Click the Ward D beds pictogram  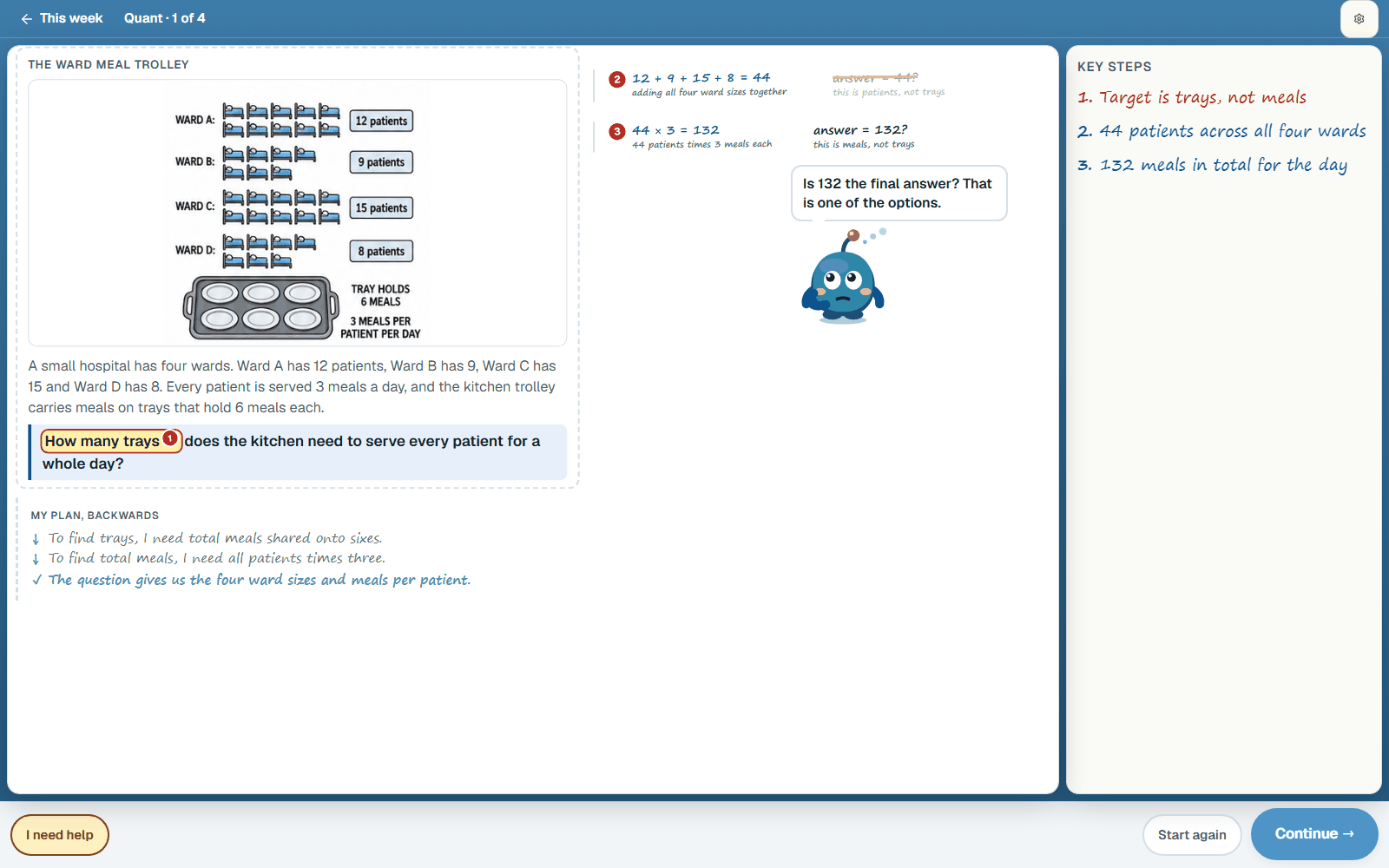coord(269,251)
